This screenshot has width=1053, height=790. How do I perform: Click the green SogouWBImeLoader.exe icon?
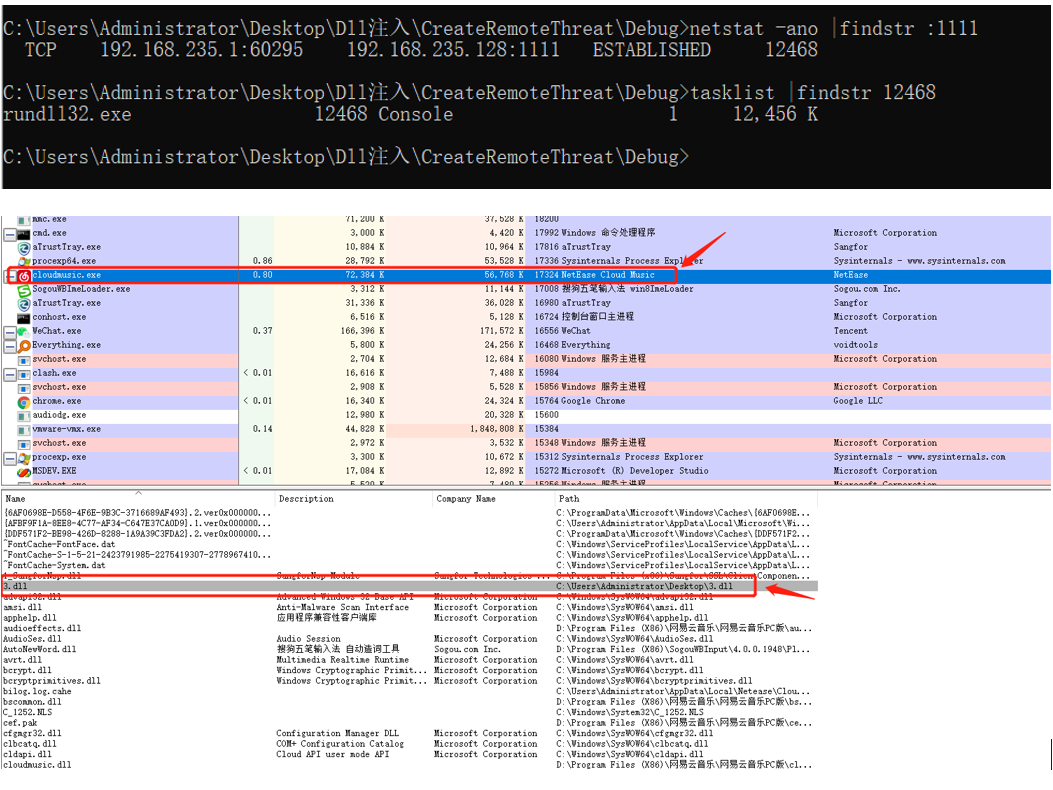[24, 290]
